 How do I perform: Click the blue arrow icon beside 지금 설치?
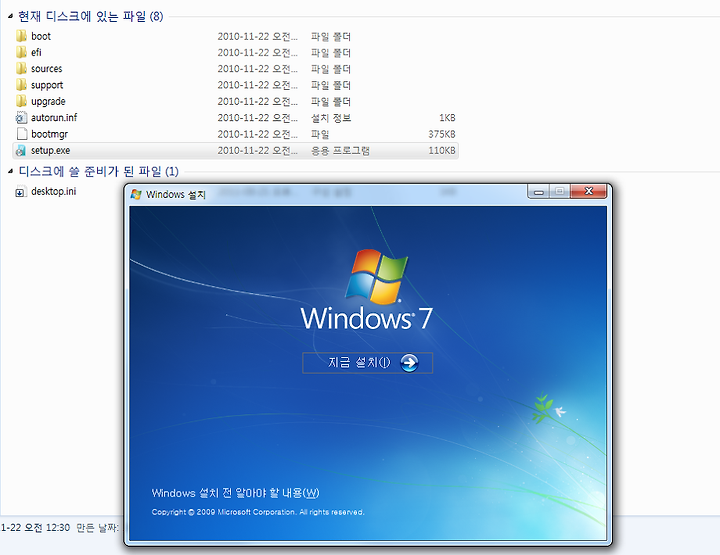(x=409, y=363)
